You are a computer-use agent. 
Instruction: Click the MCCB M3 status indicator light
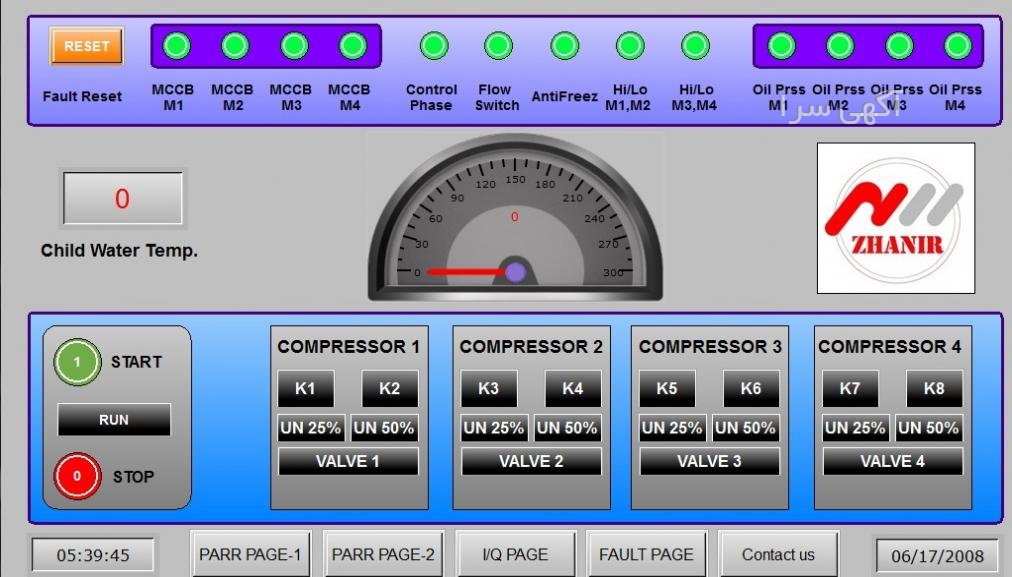tap(294, 46)
